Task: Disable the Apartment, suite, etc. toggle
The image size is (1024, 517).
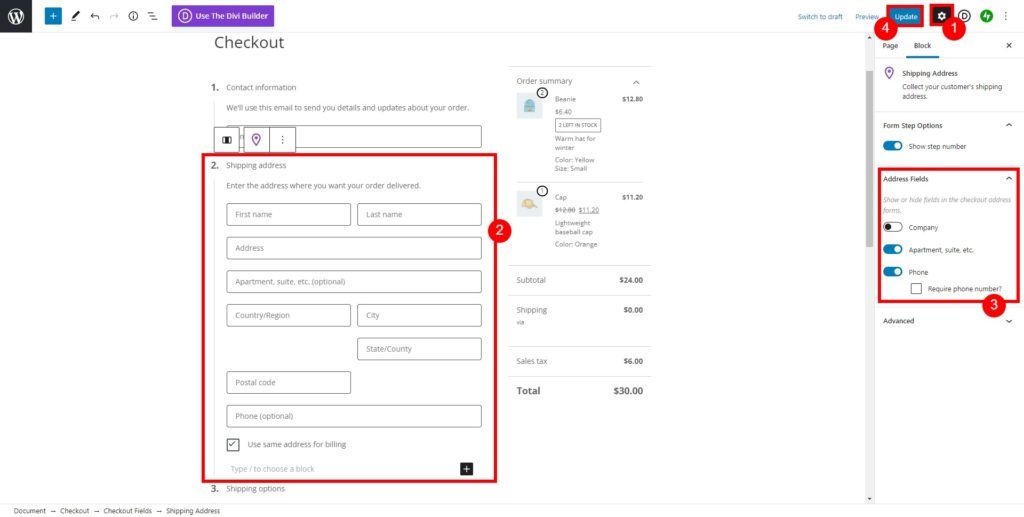Action: (x=893, y=249)
